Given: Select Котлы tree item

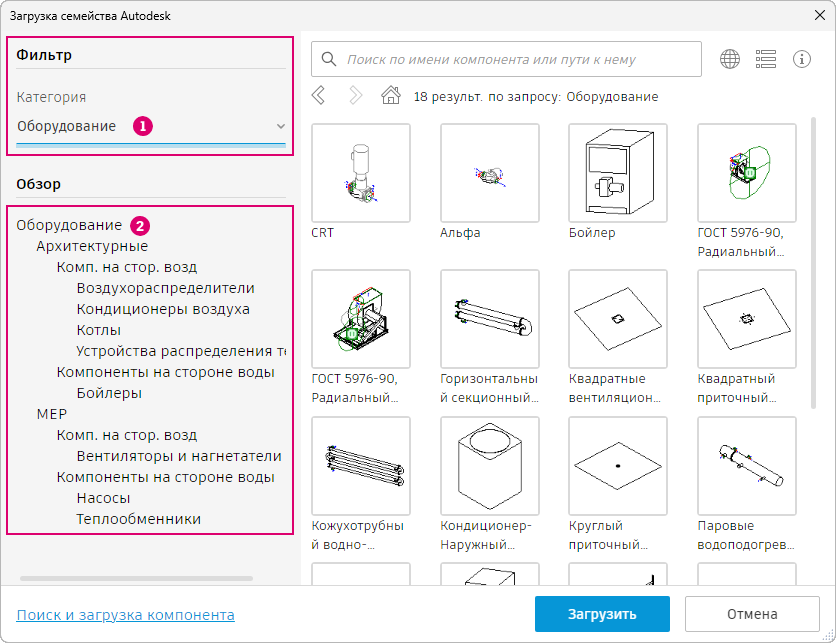Looking at the screenshot, I should [99, 331].
